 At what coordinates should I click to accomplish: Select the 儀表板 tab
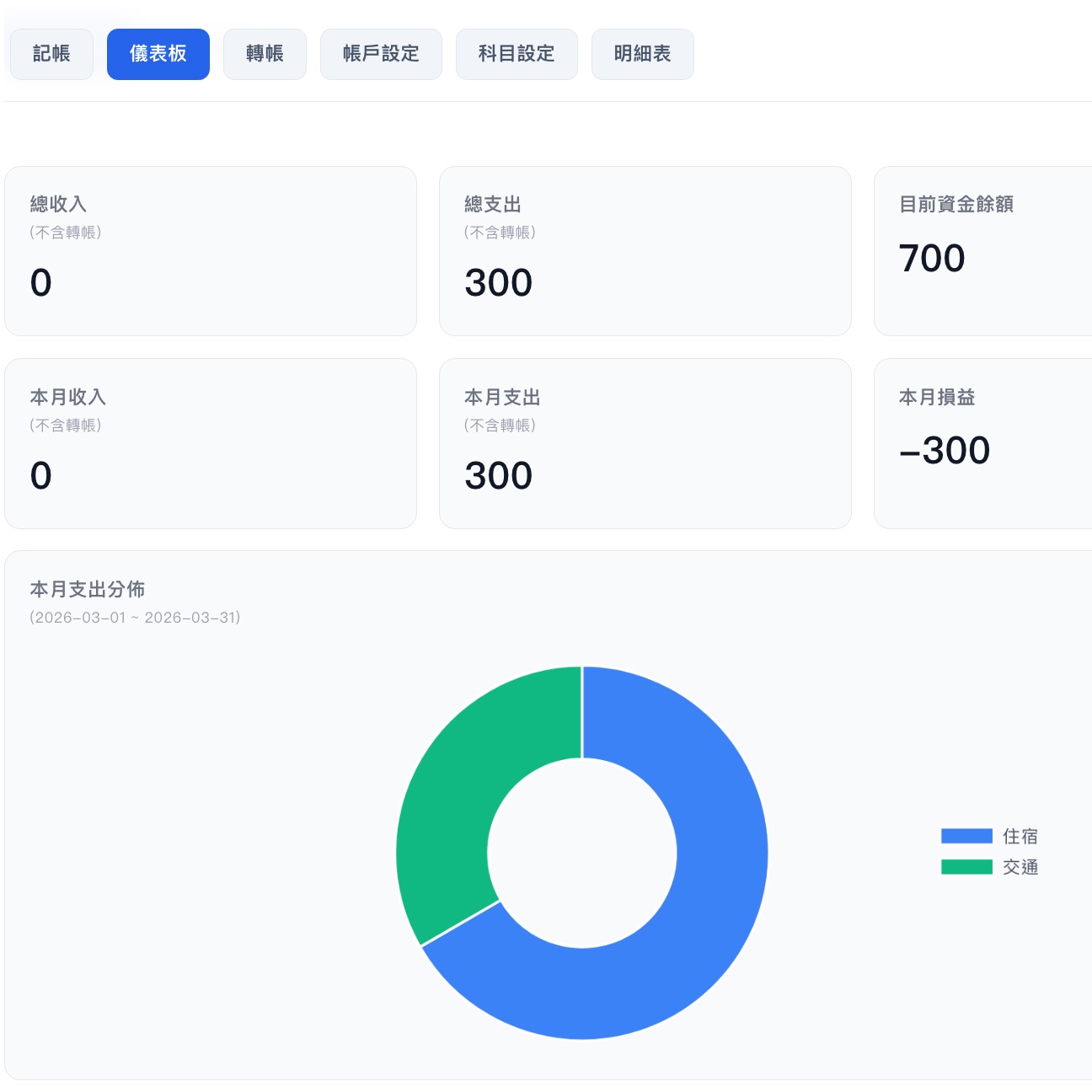[158, 54]
